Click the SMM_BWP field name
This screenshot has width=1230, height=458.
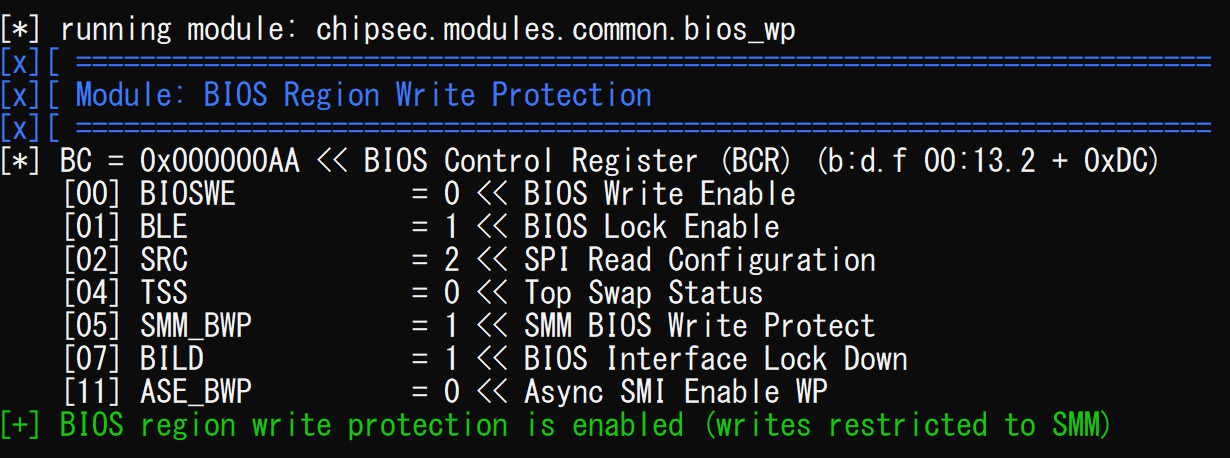click(196, 326)
